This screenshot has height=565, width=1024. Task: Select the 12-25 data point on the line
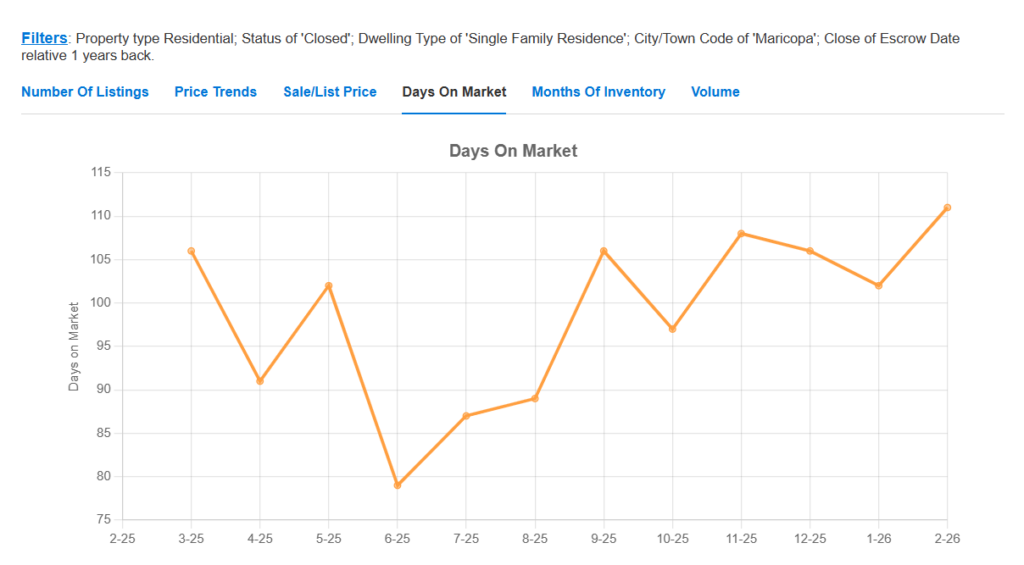(810, 251)
